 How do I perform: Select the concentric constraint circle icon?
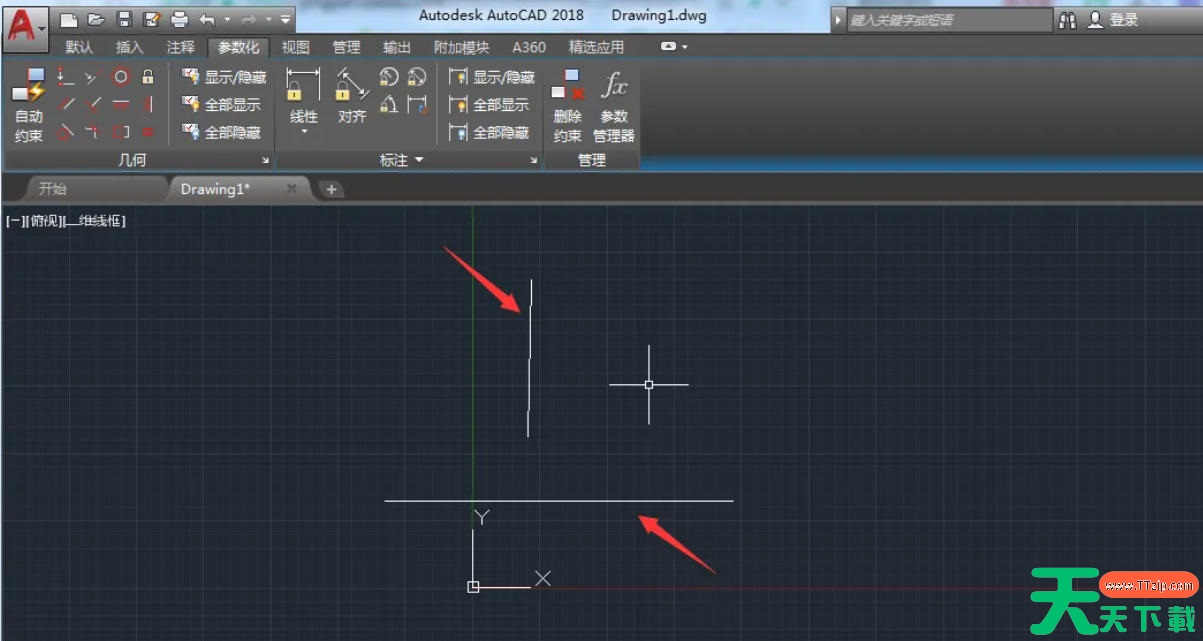(120, 77)
